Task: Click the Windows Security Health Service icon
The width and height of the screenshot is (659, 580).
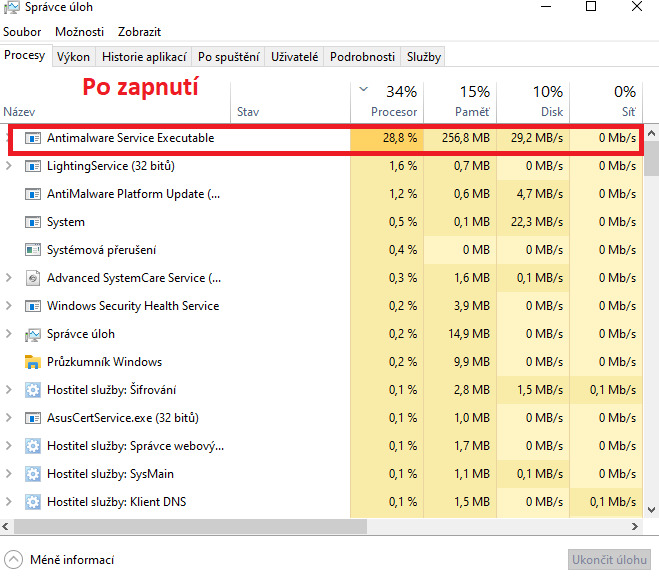Action: (31, 306)
